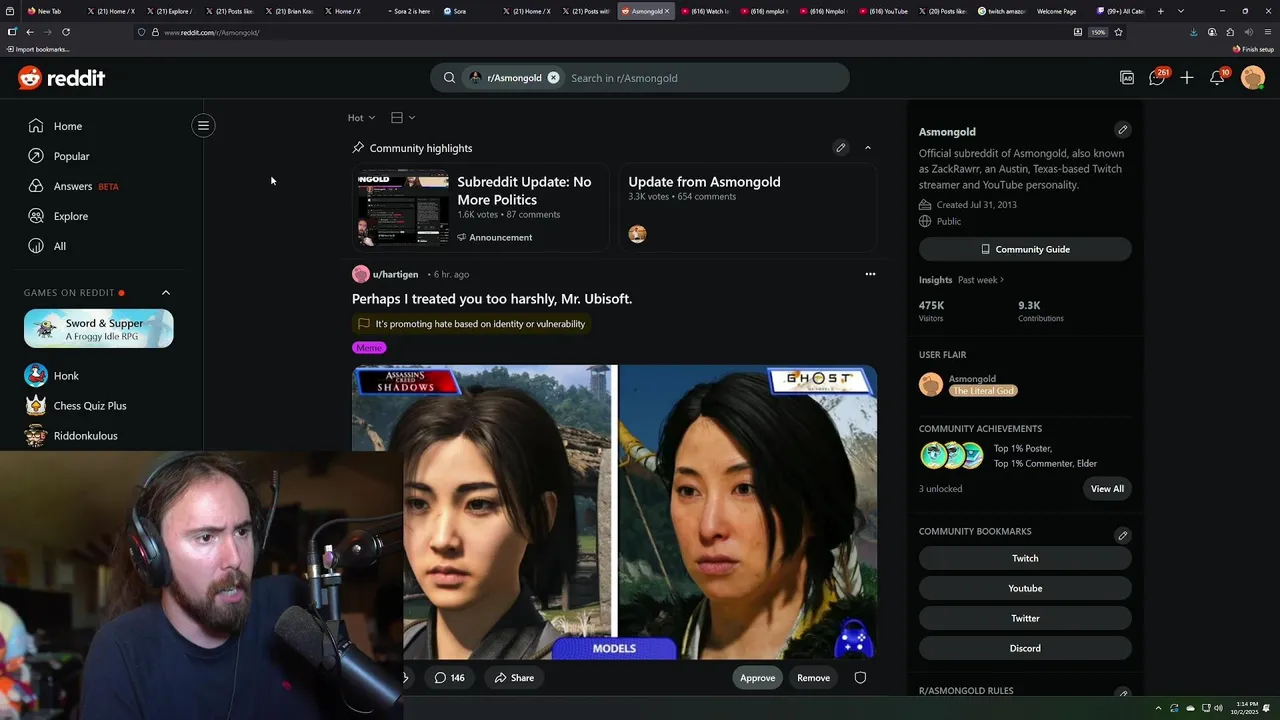Viewport: 1280px width, 720px height.
Task: Open Sword & Supper game banner
Action: tap(99, 328)
